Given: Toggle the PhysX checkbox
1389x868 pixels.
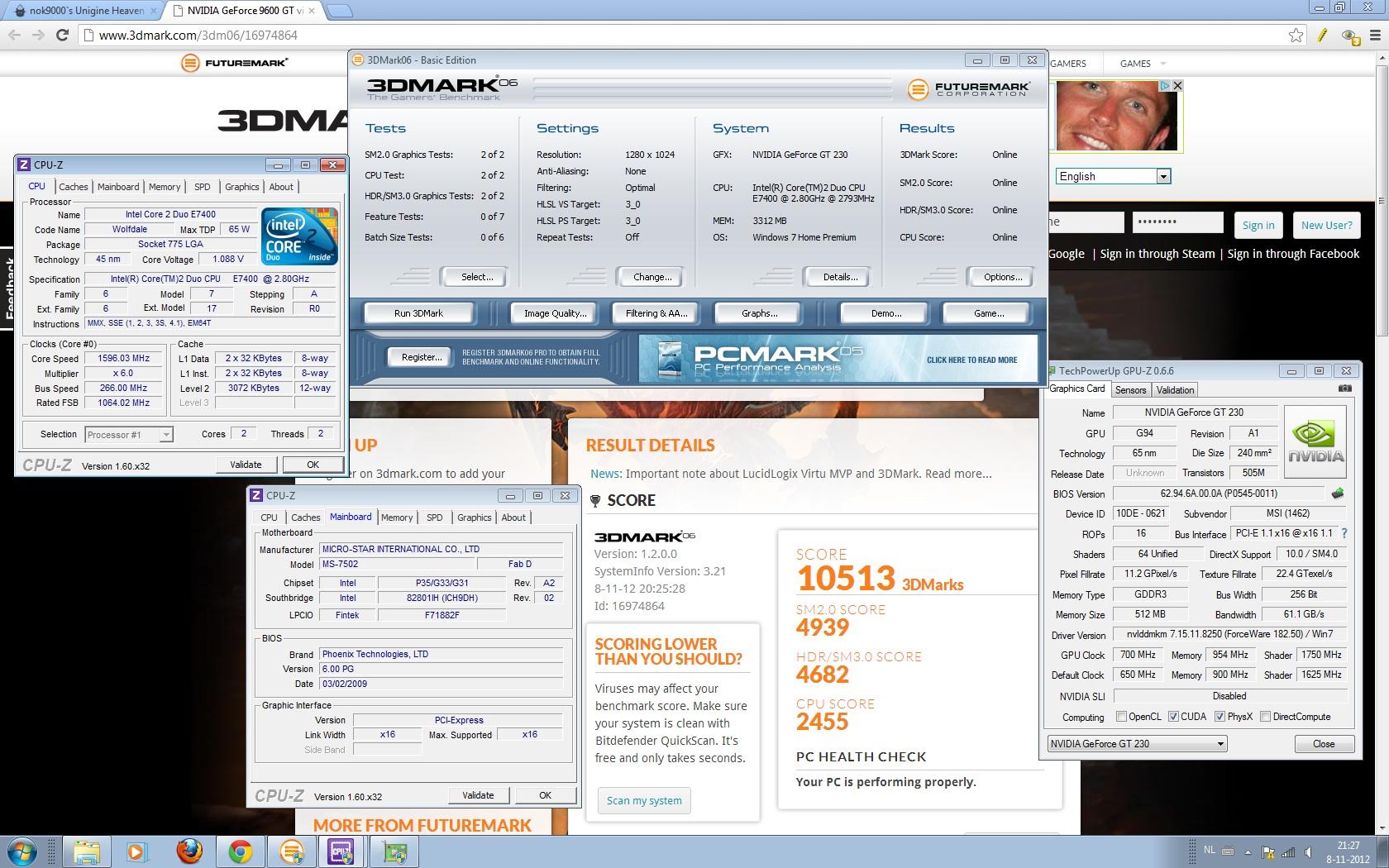Looking at the screenshot, I should 1220,717.
